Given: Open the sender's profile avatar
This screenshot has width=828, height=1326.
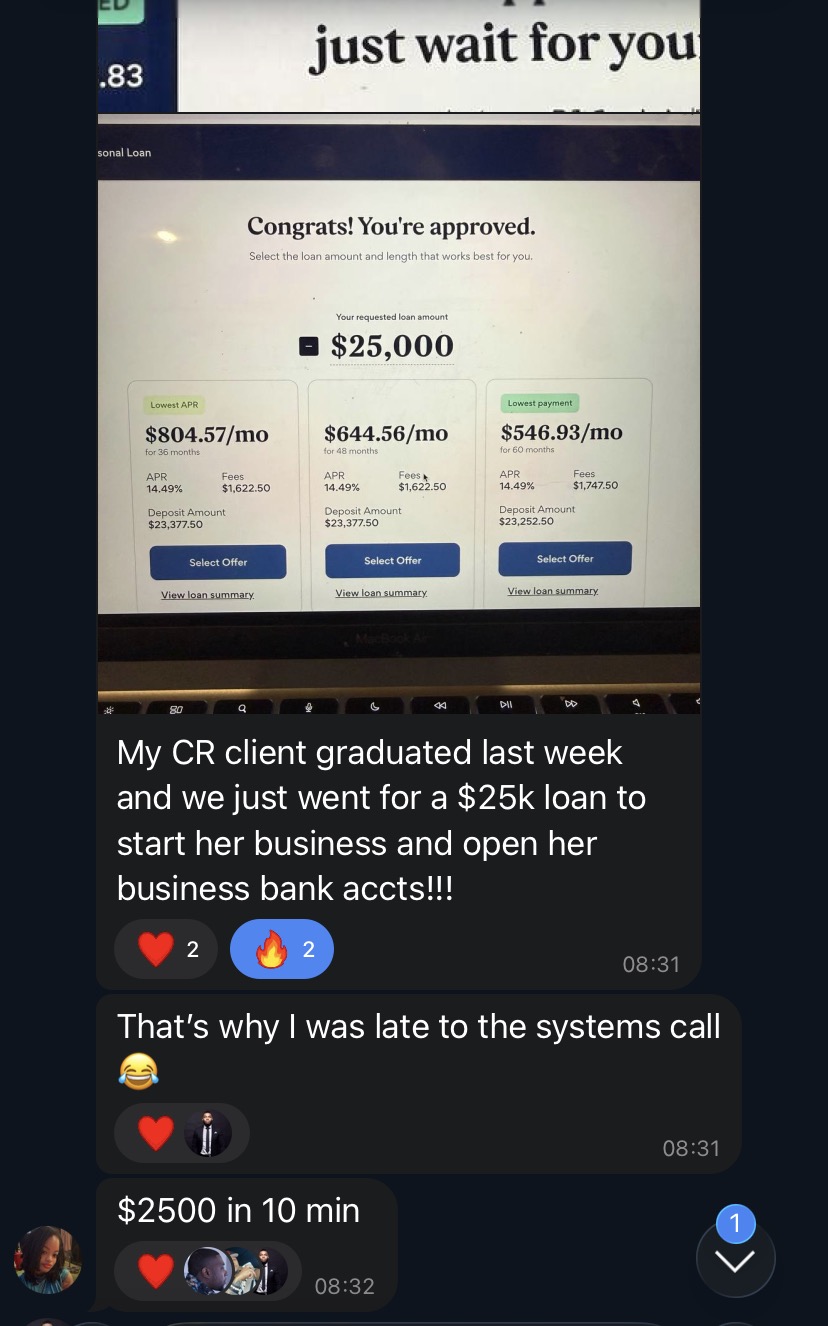Looking at the screenshot, I should coord(48,1260).
